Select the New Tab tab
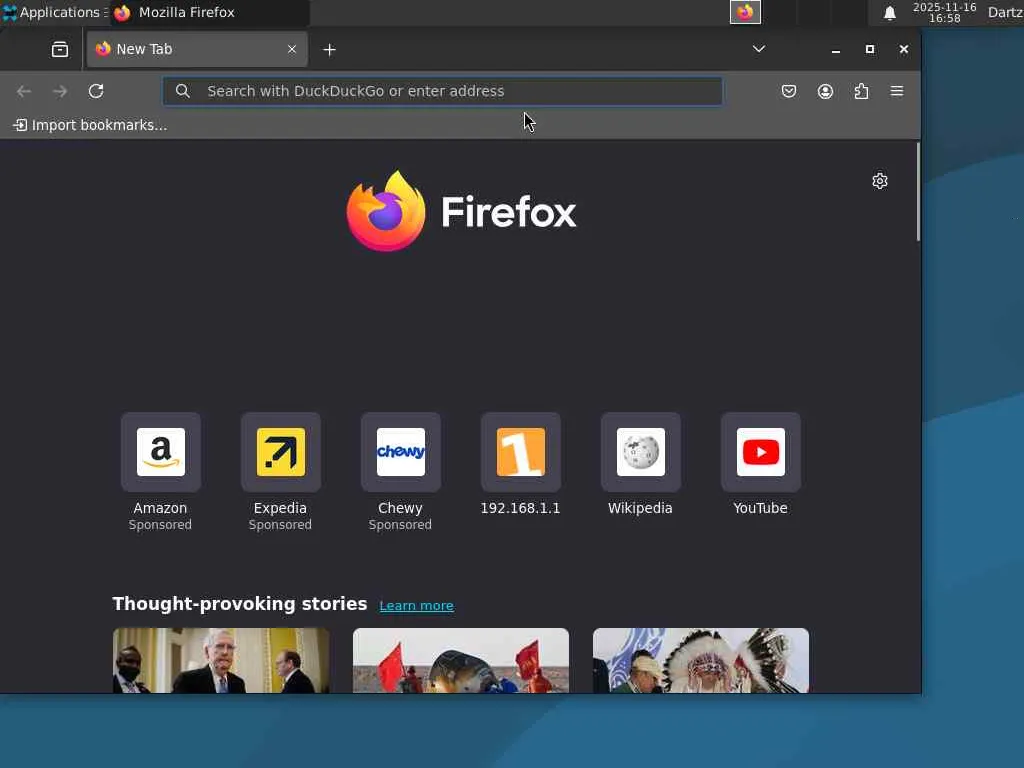Image resolution: width=1024 pixels, height=768 pixels. tap(197, 49)
